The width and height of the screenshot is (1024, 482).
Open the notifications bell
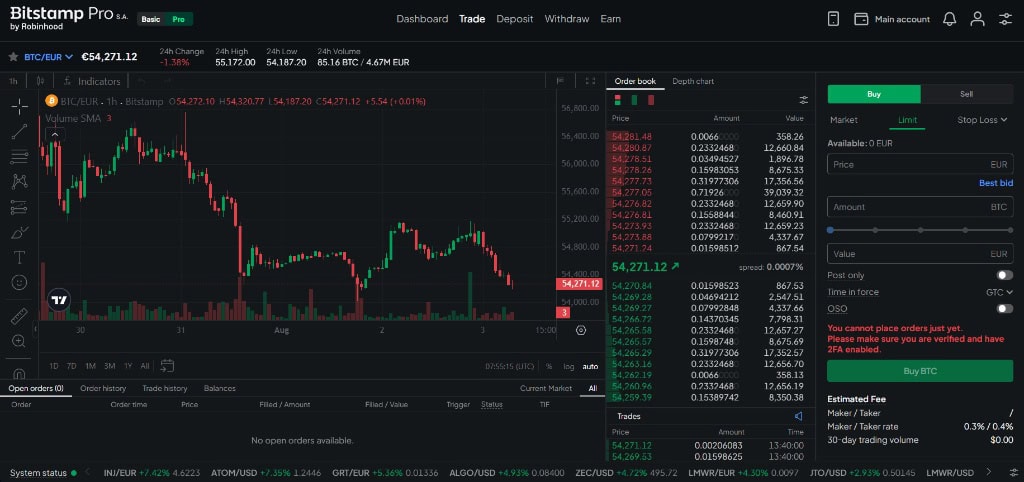point(950,19)
